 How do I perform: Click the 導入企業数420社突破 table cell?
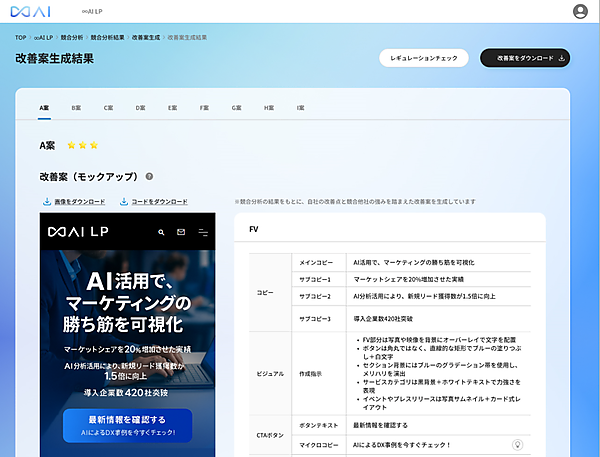coord(383,319)
